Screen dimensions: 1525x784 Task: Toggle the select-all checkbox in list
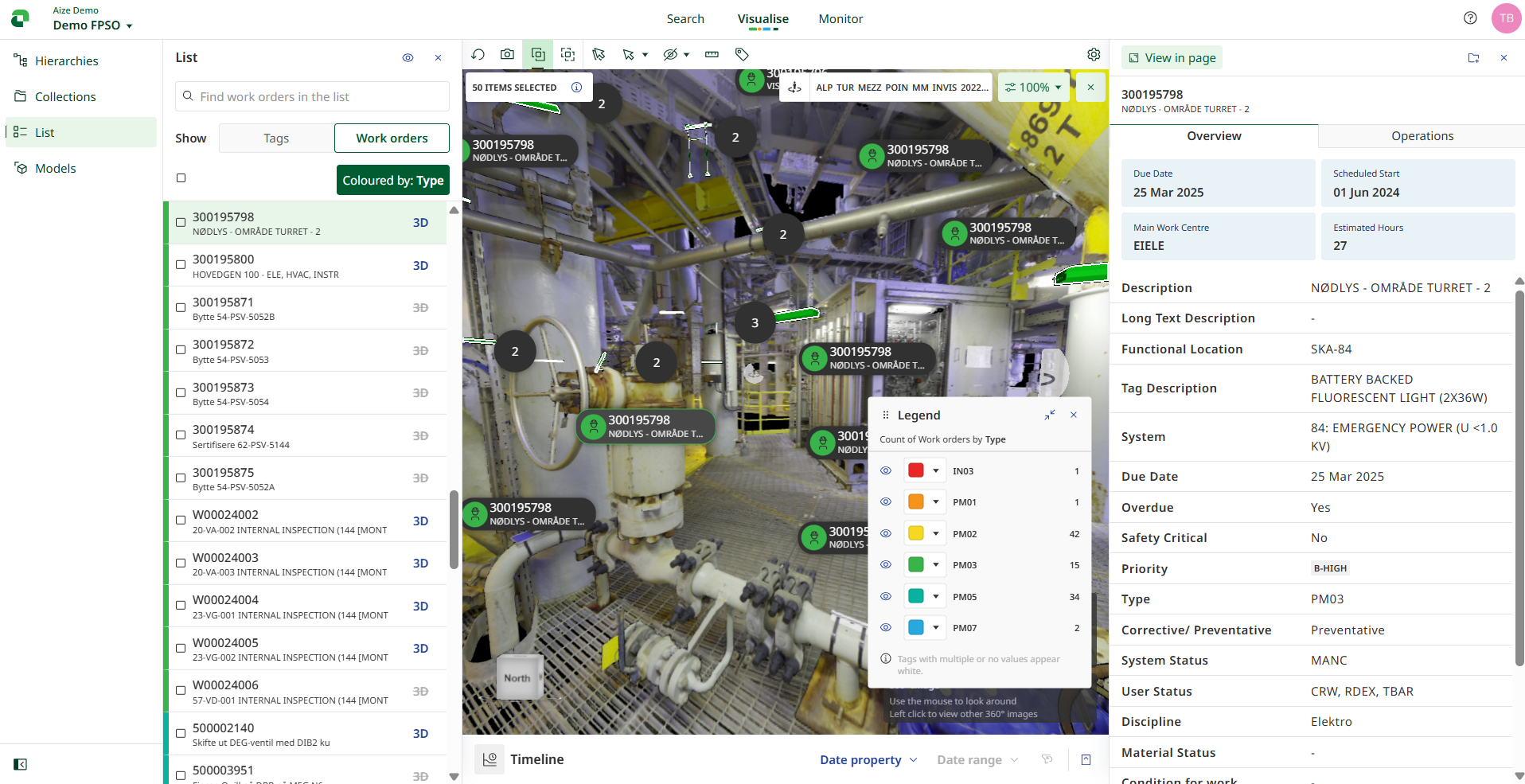pos(181,178)
